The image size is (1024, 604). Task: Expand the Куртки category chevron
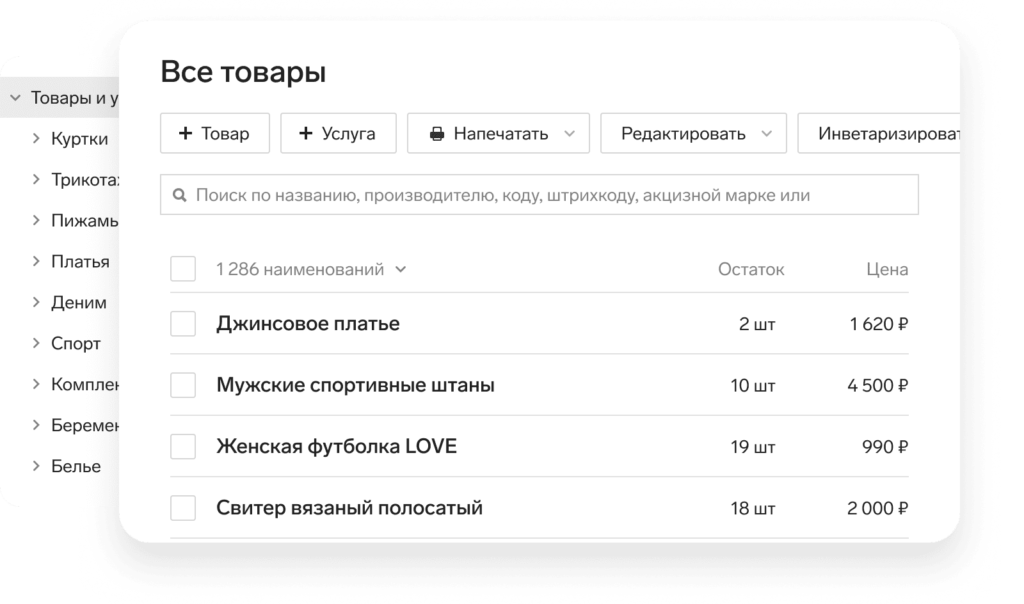point(37,139)
